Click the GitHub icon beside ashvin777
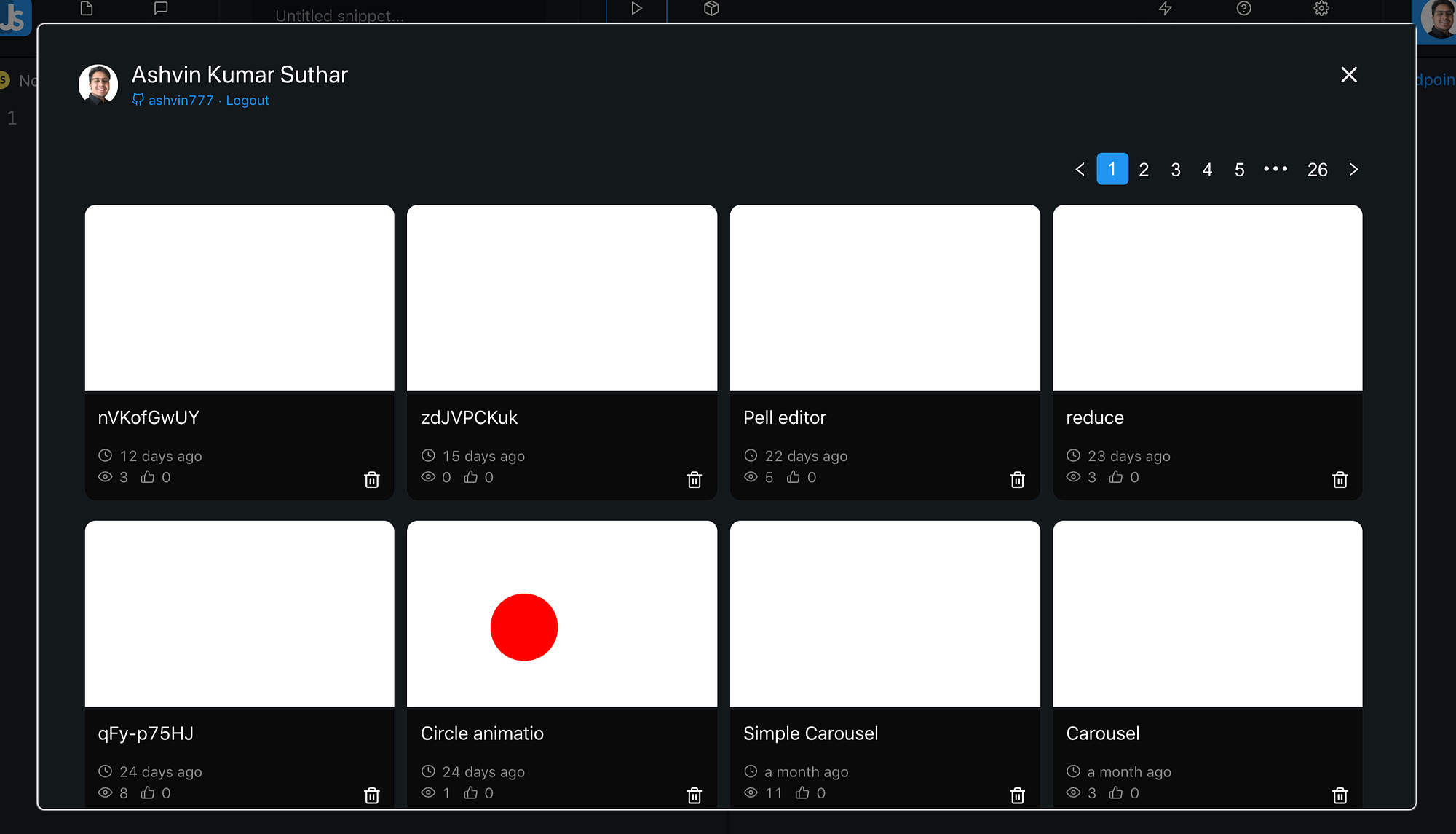 137,100
